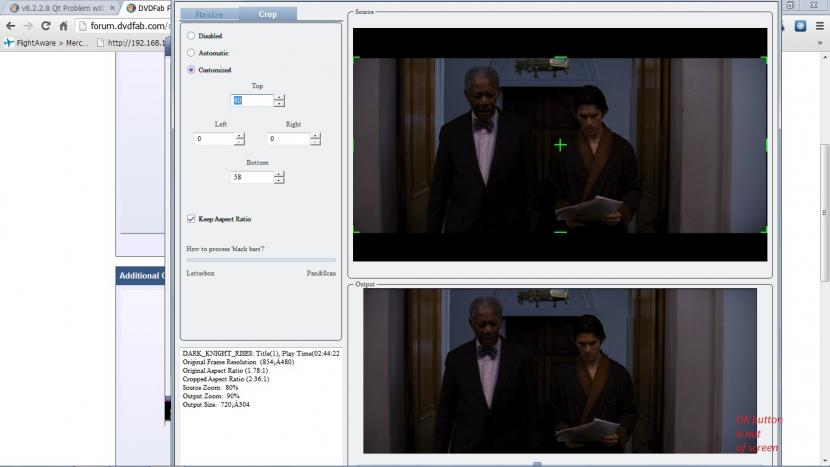The width and height of the screenshot is (830, 467).
Task: Open the Chrome hamburger menu
Action: [x=819, y=25]
